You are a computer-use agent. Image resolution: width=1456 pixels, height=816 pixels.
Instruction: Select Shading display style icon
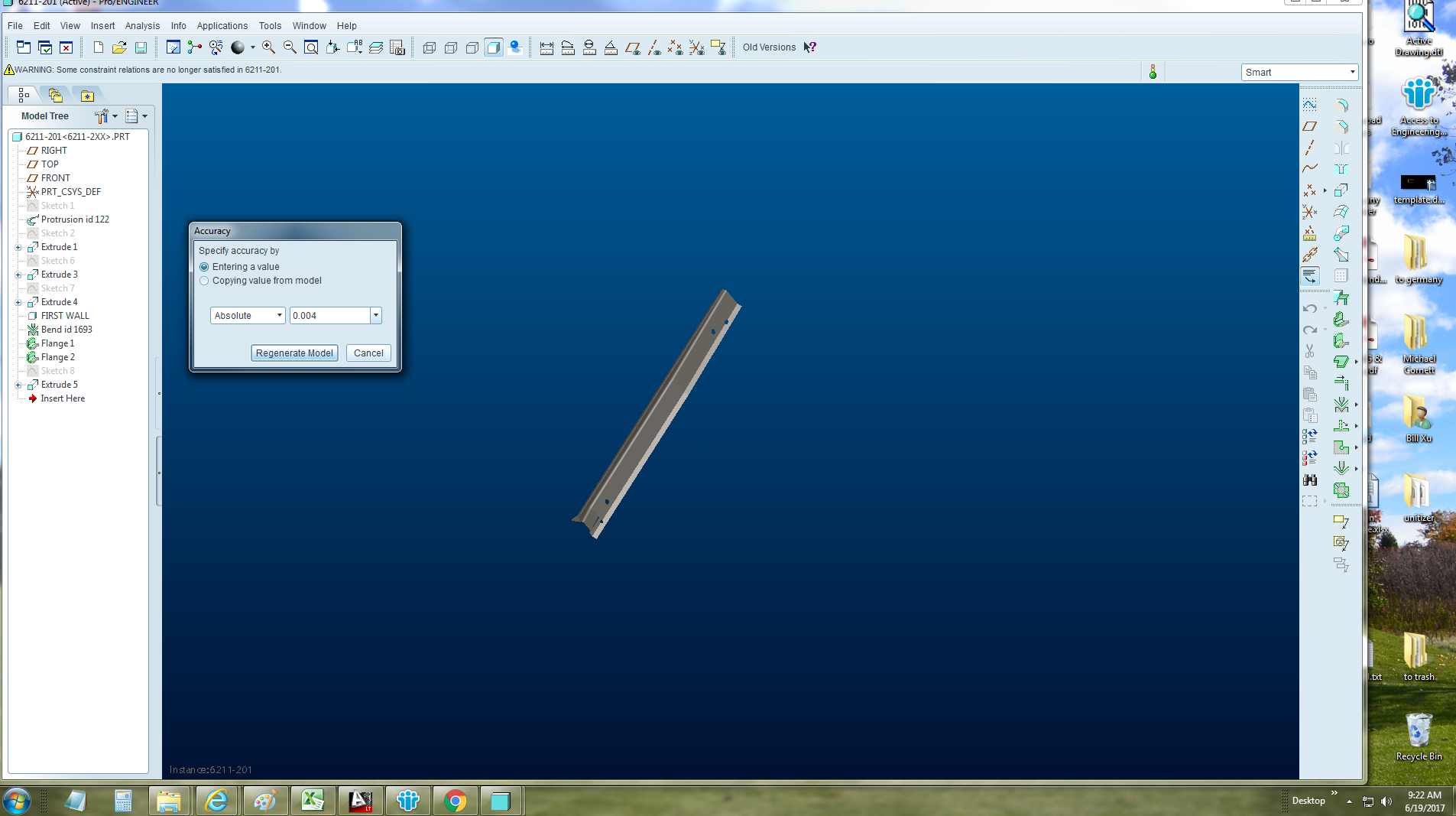[494, 47]
